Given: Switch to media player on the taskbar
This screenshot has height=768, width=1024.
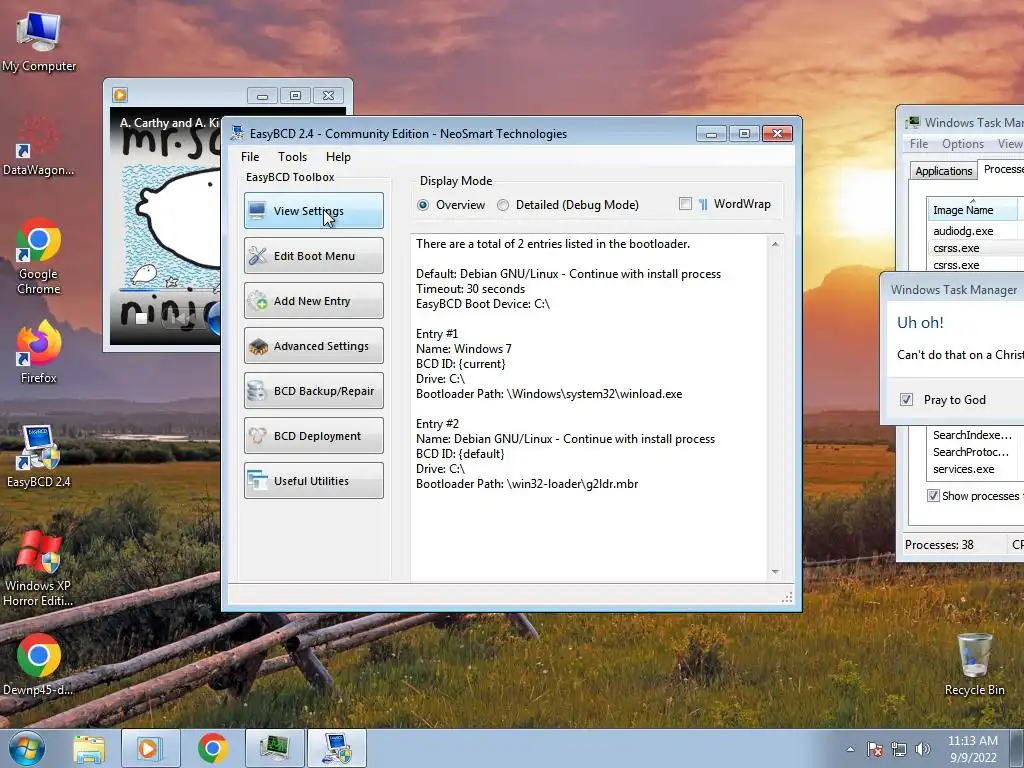Looking at the screenshot, I should coord(150,748).
